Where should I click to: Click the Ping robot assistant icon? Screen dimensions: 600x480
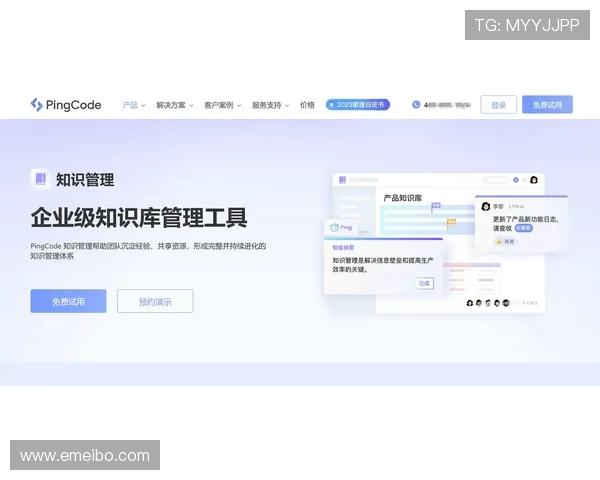(x=334, y=227)
